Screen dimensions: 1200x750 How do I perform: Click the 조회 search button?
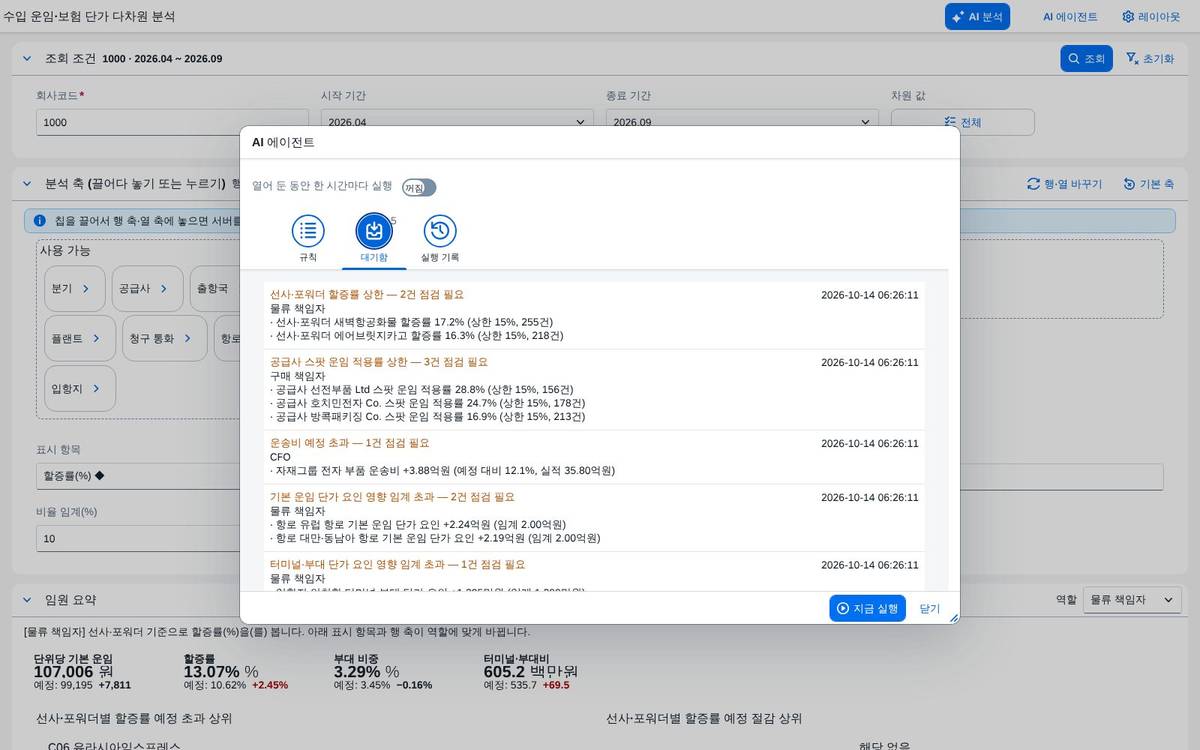(x=1086, y=58)
